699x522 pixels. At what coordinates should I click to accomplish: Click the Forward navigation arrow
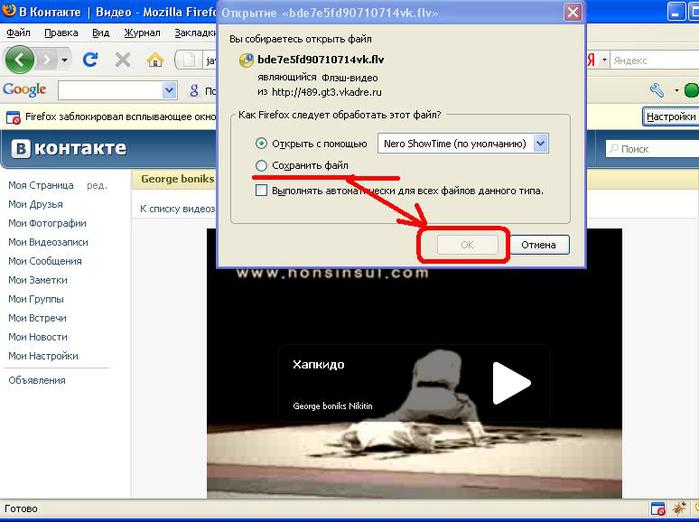click(x=47, y=60)
